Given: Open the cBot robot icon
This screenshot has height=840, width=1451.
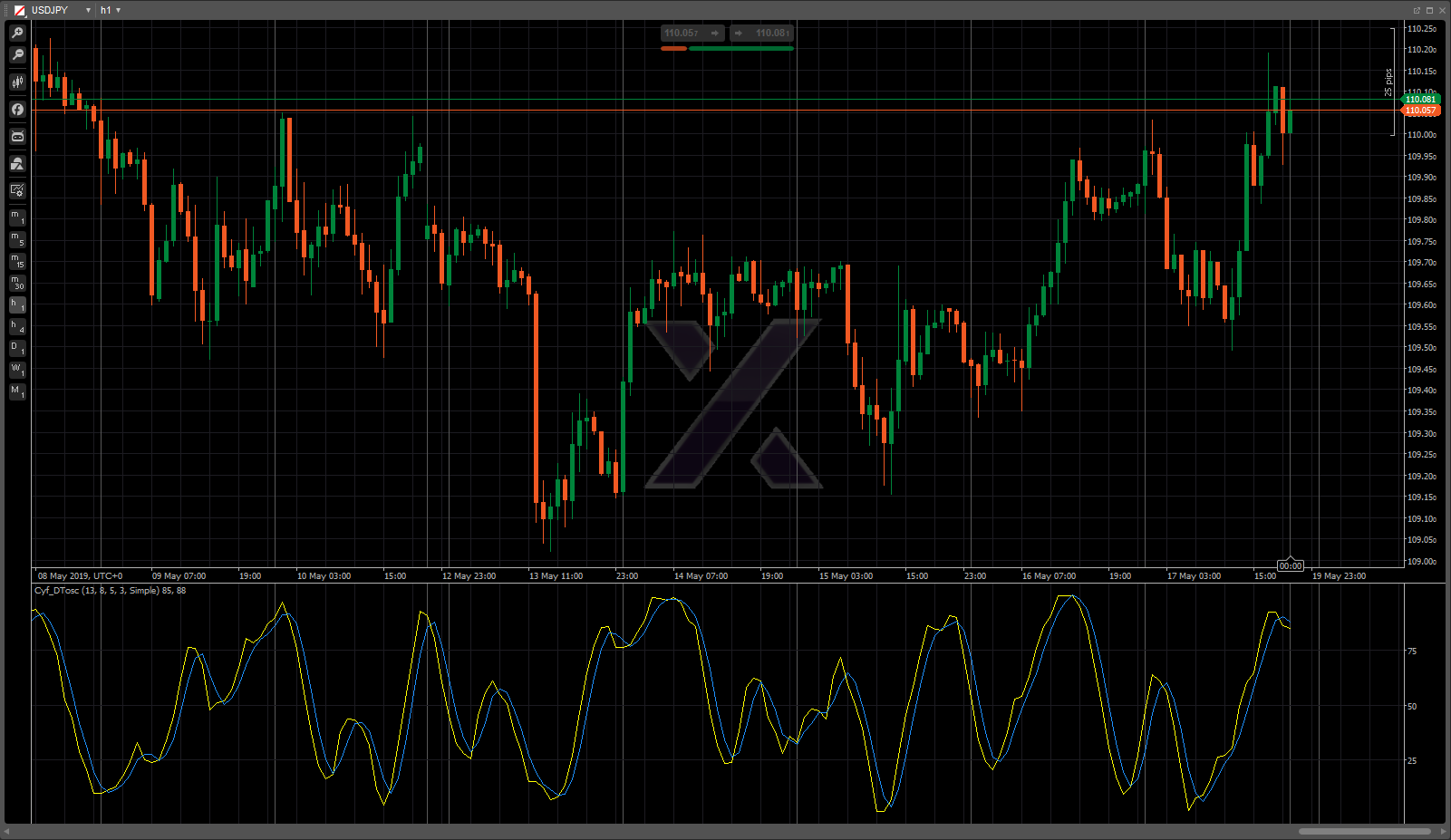Looking at the screenshot, I should [x=17, y=137].
